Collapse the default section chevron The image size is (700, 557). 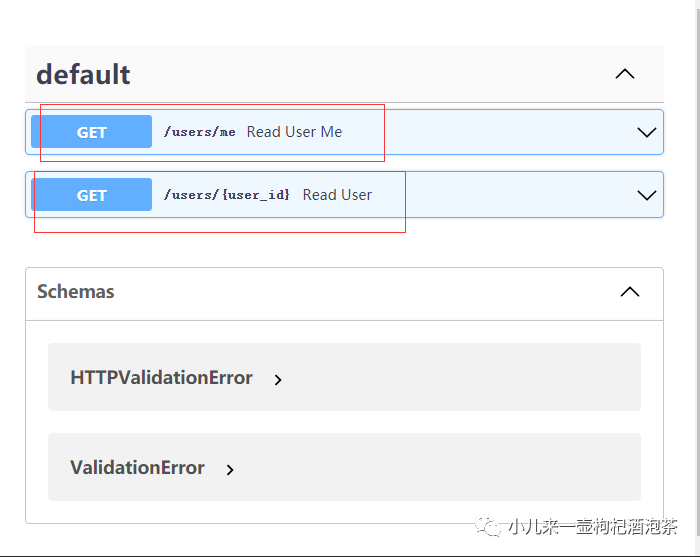coord(625,74)
